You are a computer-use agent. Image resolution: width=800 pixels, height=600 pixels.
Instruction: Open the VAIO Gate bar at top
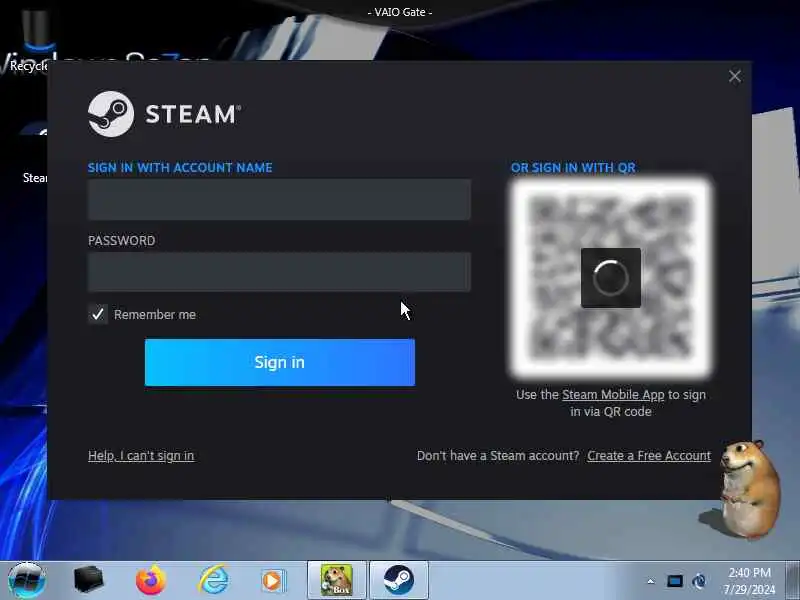point(400,12)
